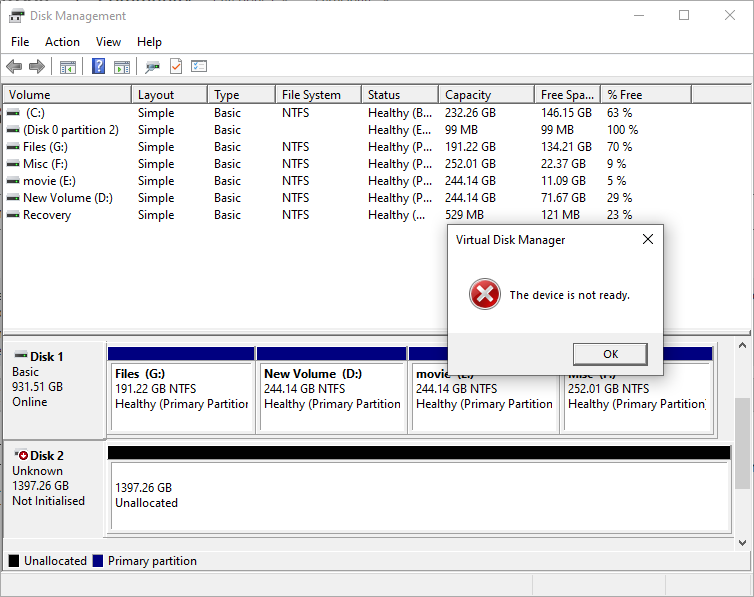Click the scroll up arrow in disk pane
This screenshot has height=597, width=754.
(x=742, y=345)
